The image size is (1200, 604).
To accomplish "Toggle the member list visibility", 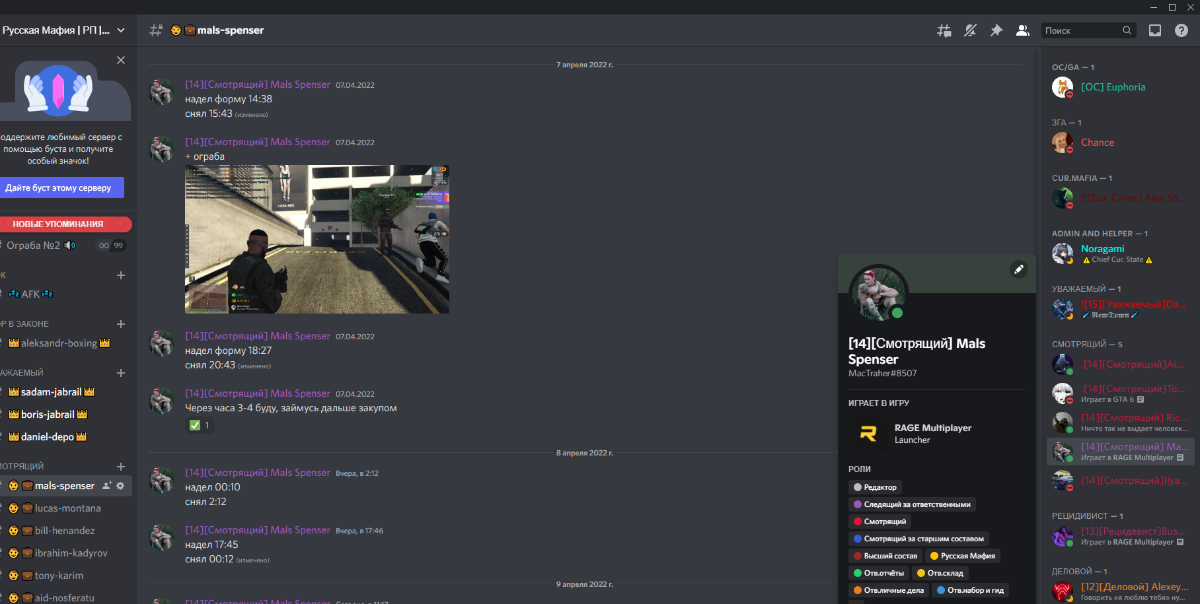I will tap(1022, 30).
